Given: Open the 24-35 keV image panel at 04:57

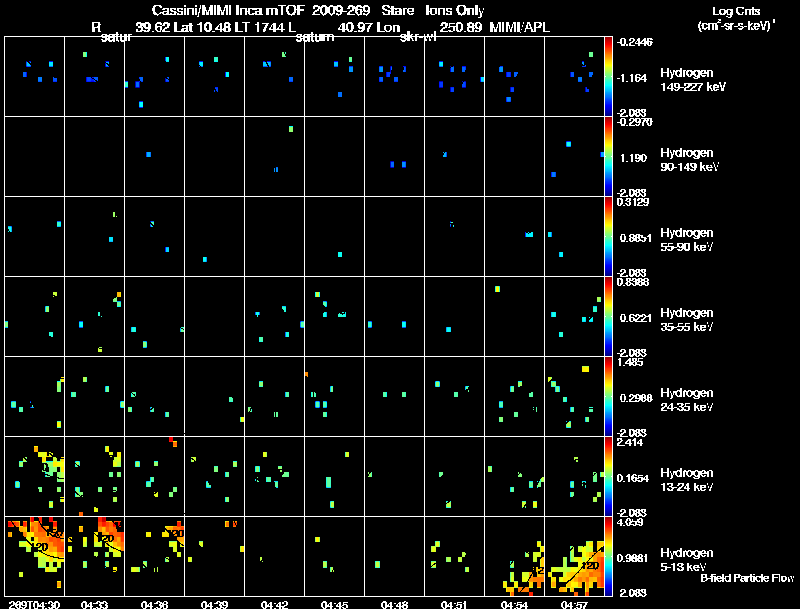Looking at the screenshot, I should (x=574, y=396).
